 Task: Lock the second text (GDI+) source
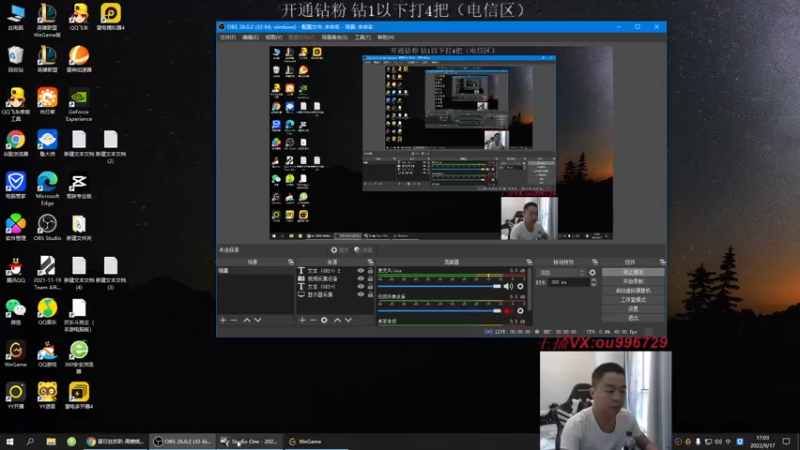[x=370, y=287]
